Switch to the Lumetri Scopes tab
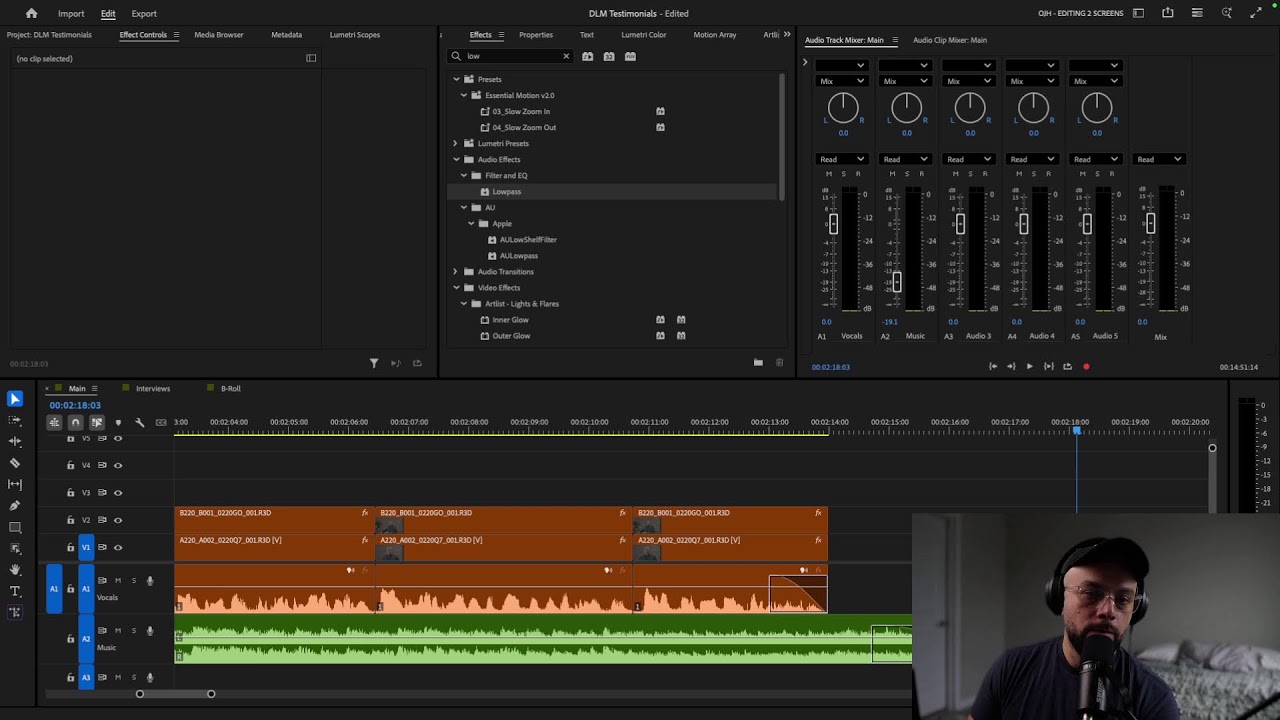 pos(355,35)
